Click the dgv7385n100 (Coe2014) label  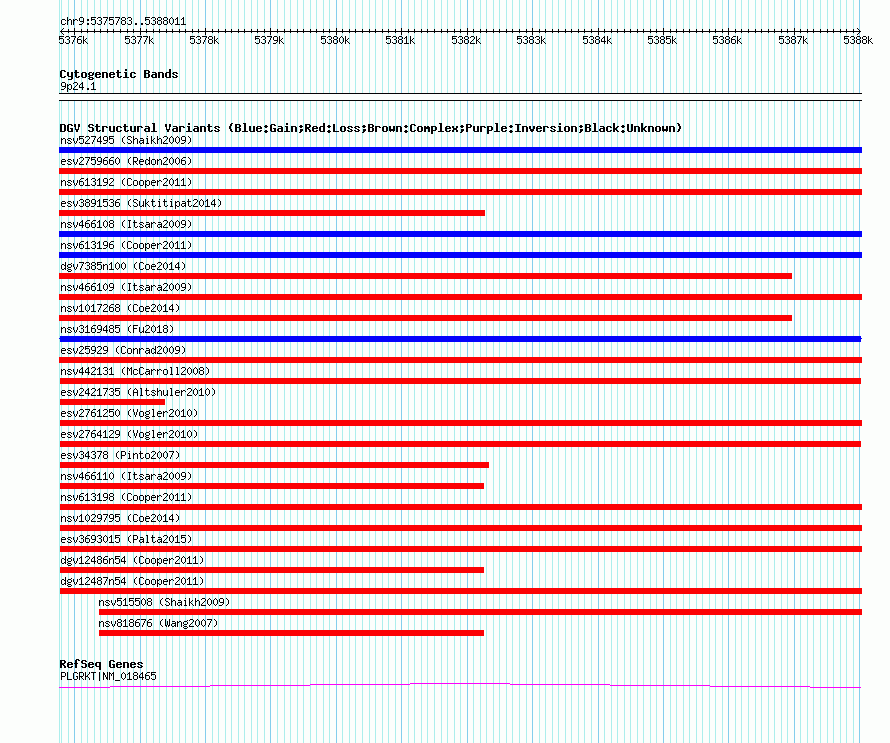pos(123,266)
